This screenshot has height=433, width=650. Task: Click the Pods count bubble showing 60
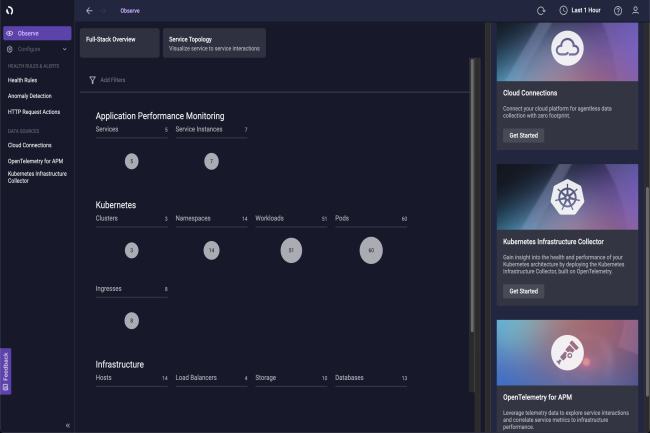pos(371,250)
